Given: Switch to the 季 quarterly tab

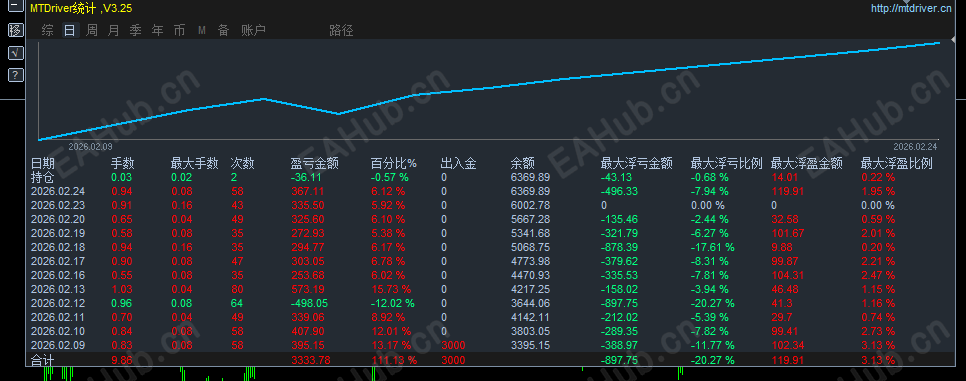Looking at the screenshot, I should [x=136, y=30].
